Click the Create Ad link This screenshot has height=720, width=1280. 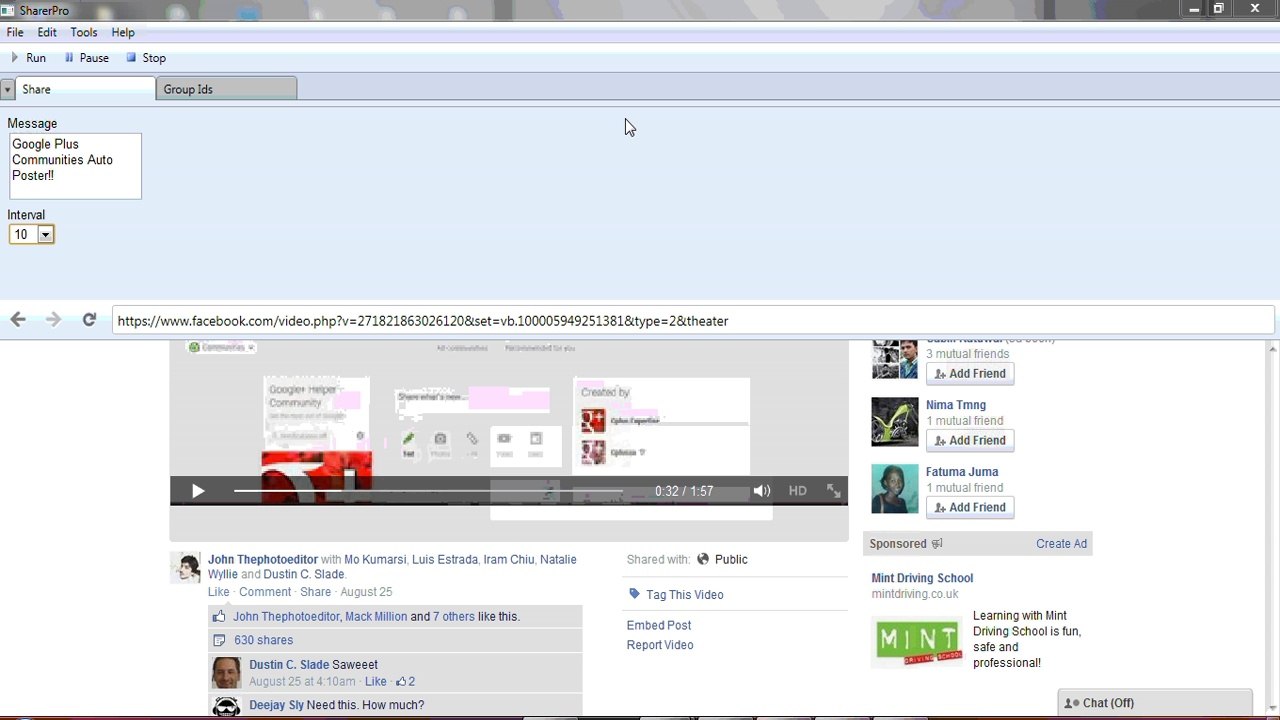point(1061,544)
